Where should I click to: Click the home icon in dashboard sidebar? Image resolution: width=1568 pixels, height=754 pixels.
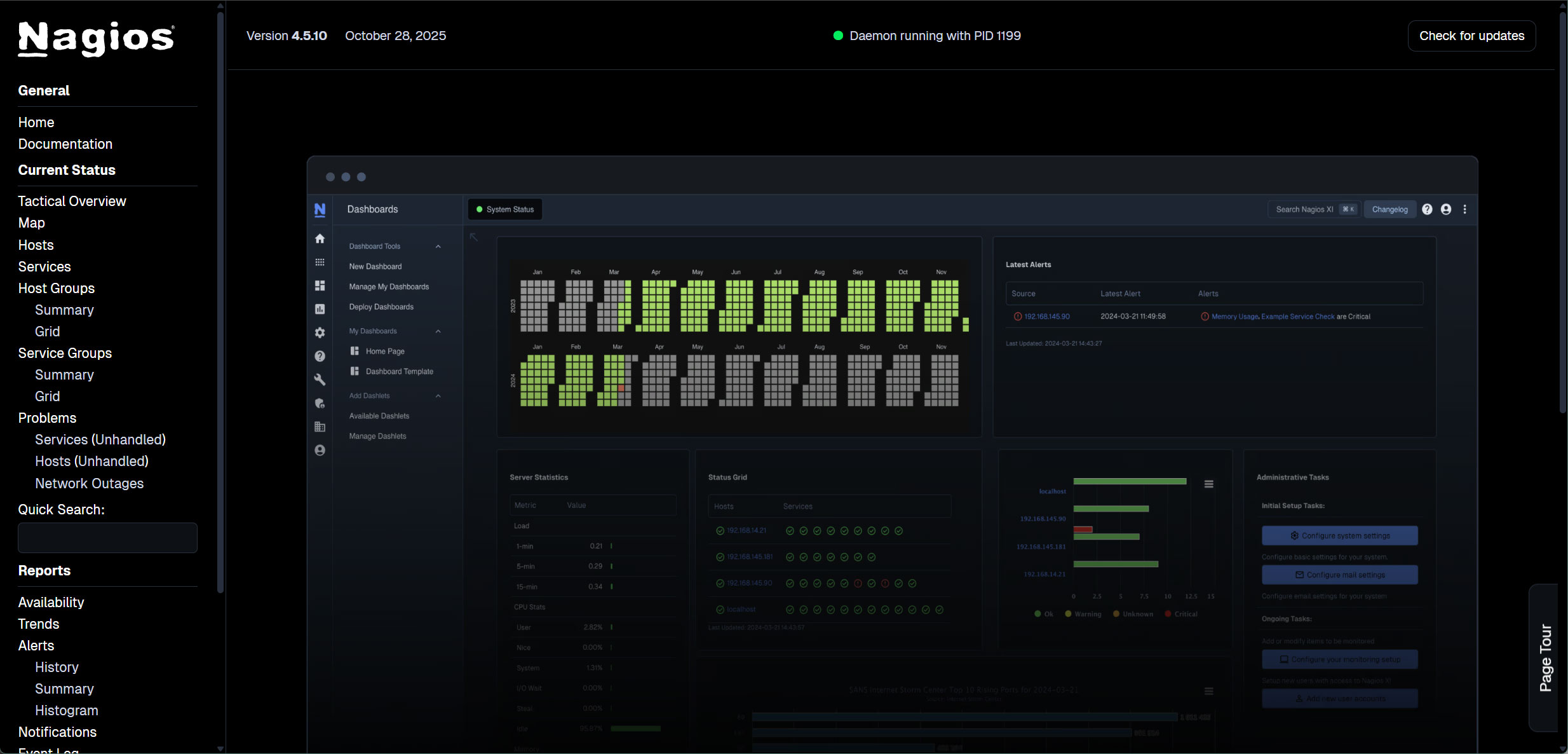click(320, 239)
